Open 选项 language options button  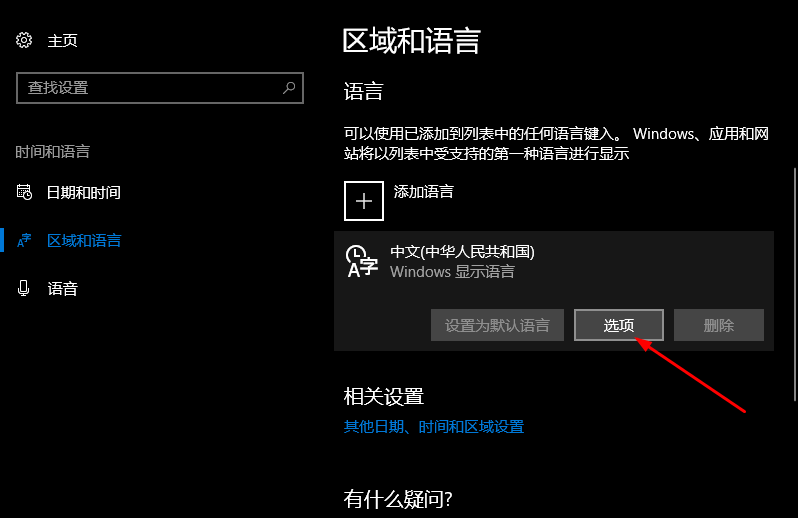[619, 325]
